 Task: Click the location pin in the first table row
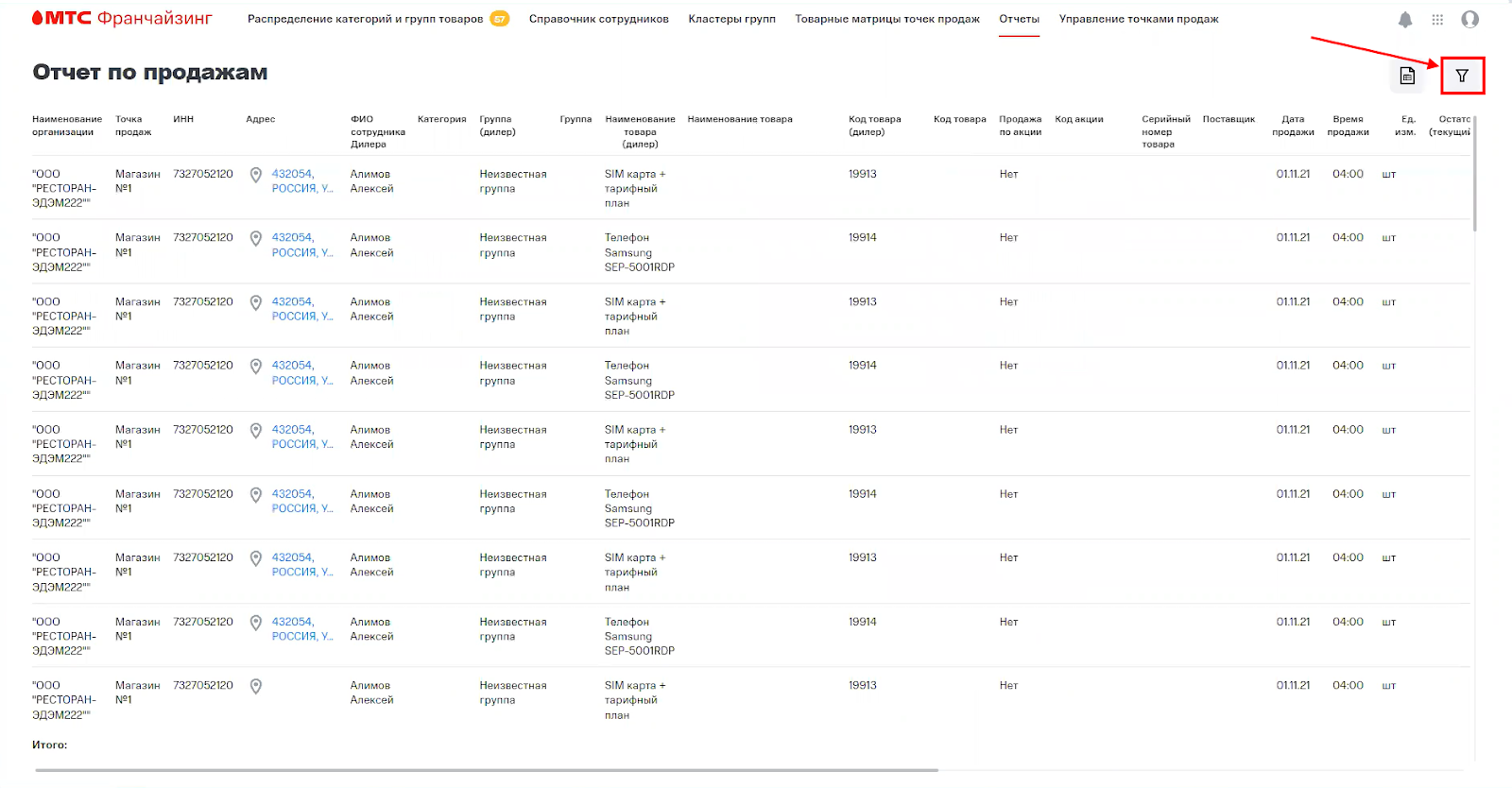coord(255,175)
